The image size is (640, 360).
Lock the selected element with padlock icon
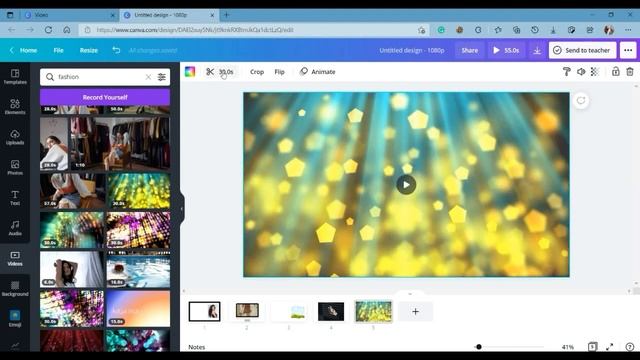pyautogui.click(x=616, y=71)
